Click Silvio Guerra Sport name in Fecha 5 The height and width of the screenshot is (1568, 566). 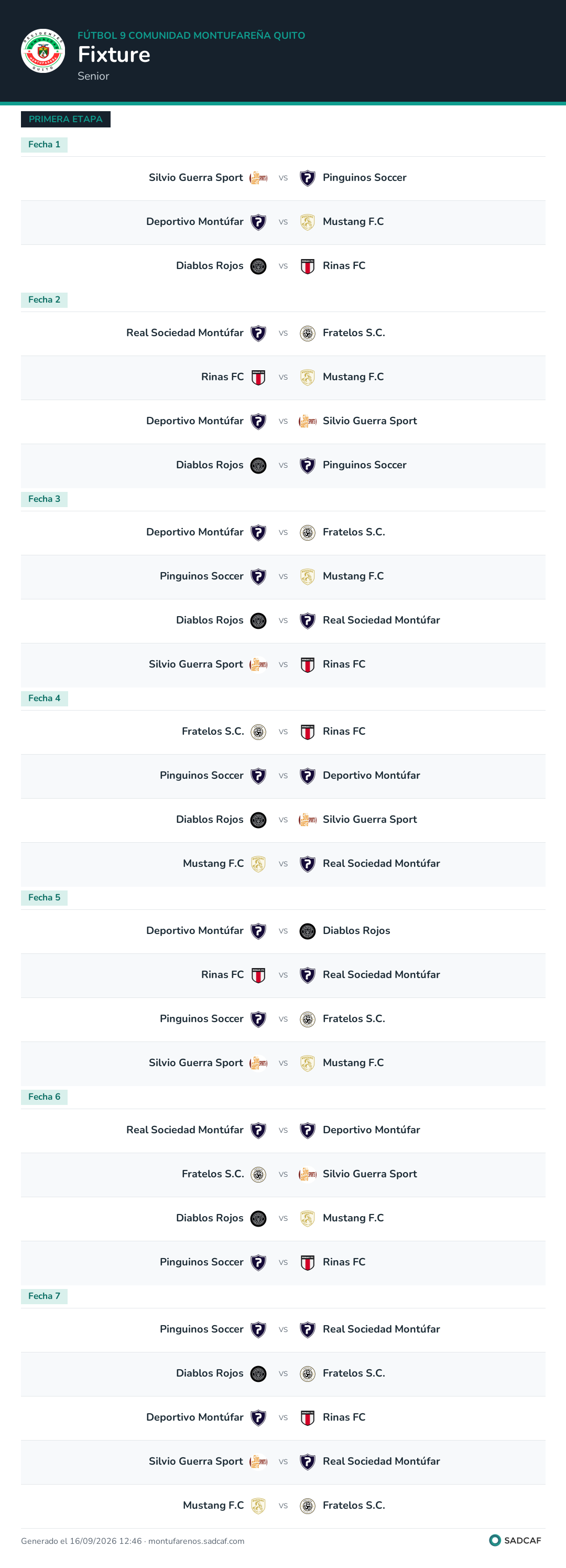tap(196, 1063)
